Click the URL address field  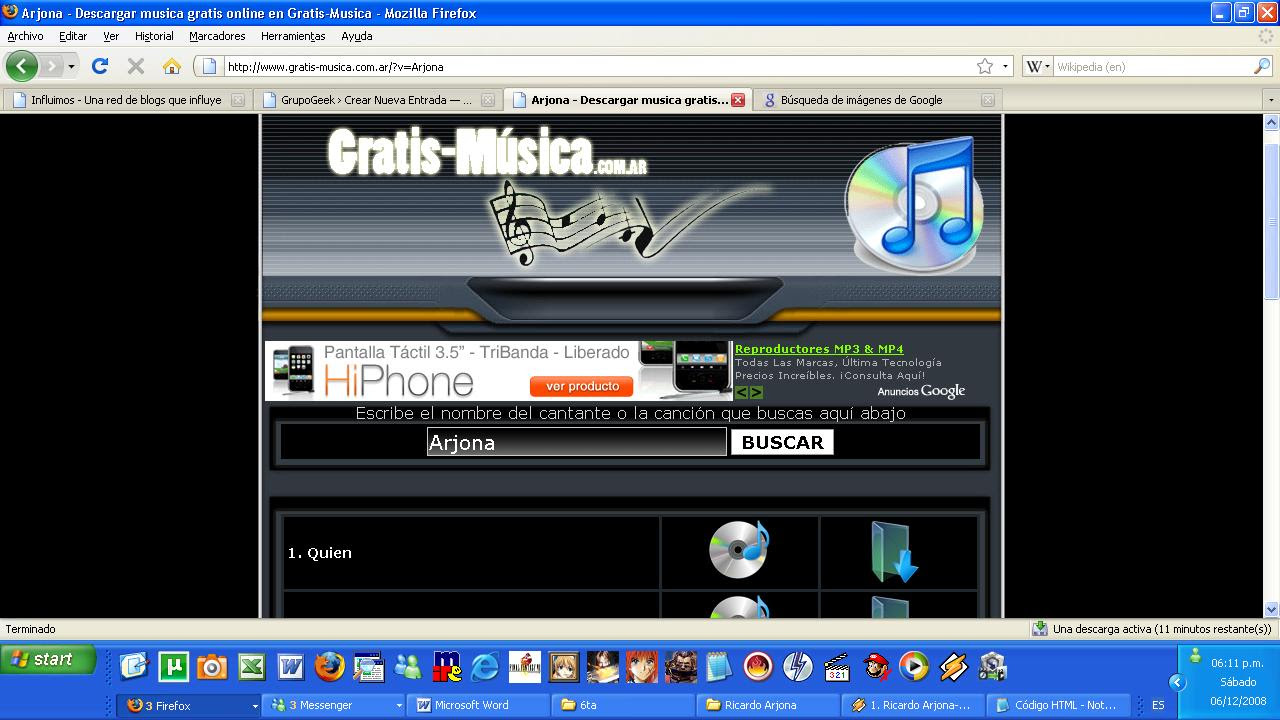tap(598, 67)
